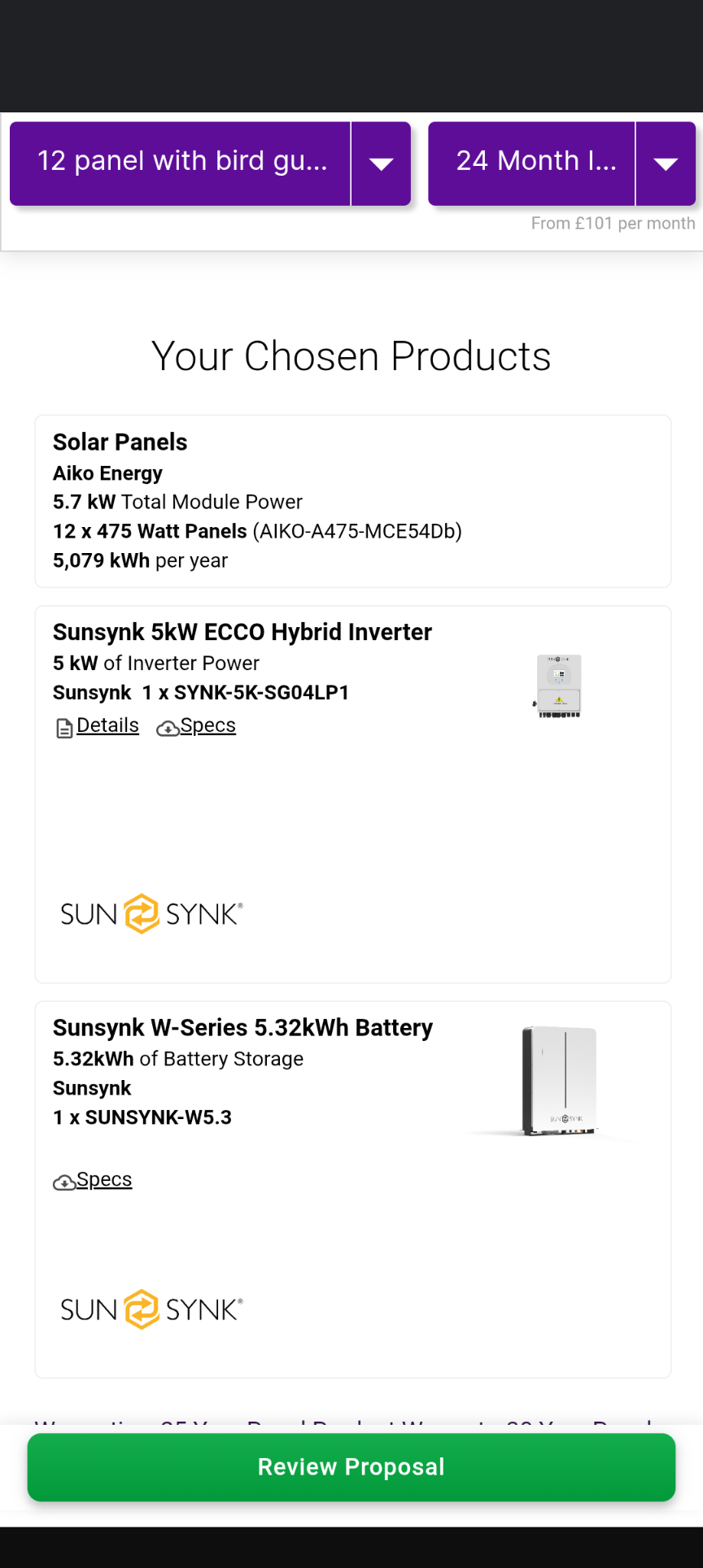Click the Sunsynk W-Series 5.32kWh Battery title
703x1568 pixels.
pyautogui.click(x=242, y=1028)
